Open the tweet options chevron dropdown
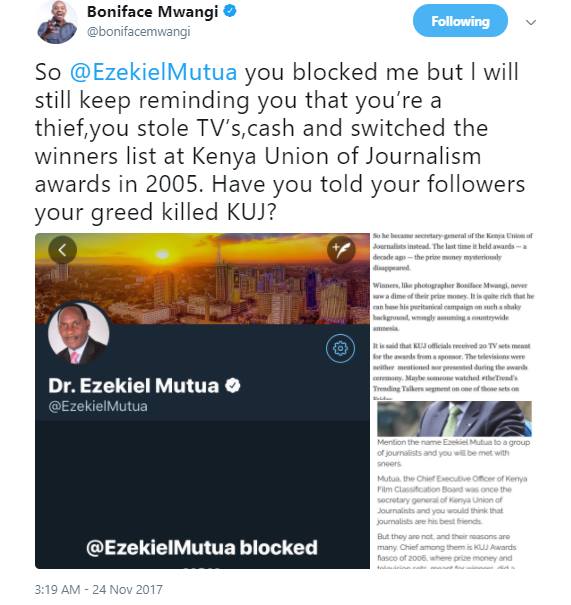This screenshot has height=605, width=571. pyautogui.click(x=531, y=22)
